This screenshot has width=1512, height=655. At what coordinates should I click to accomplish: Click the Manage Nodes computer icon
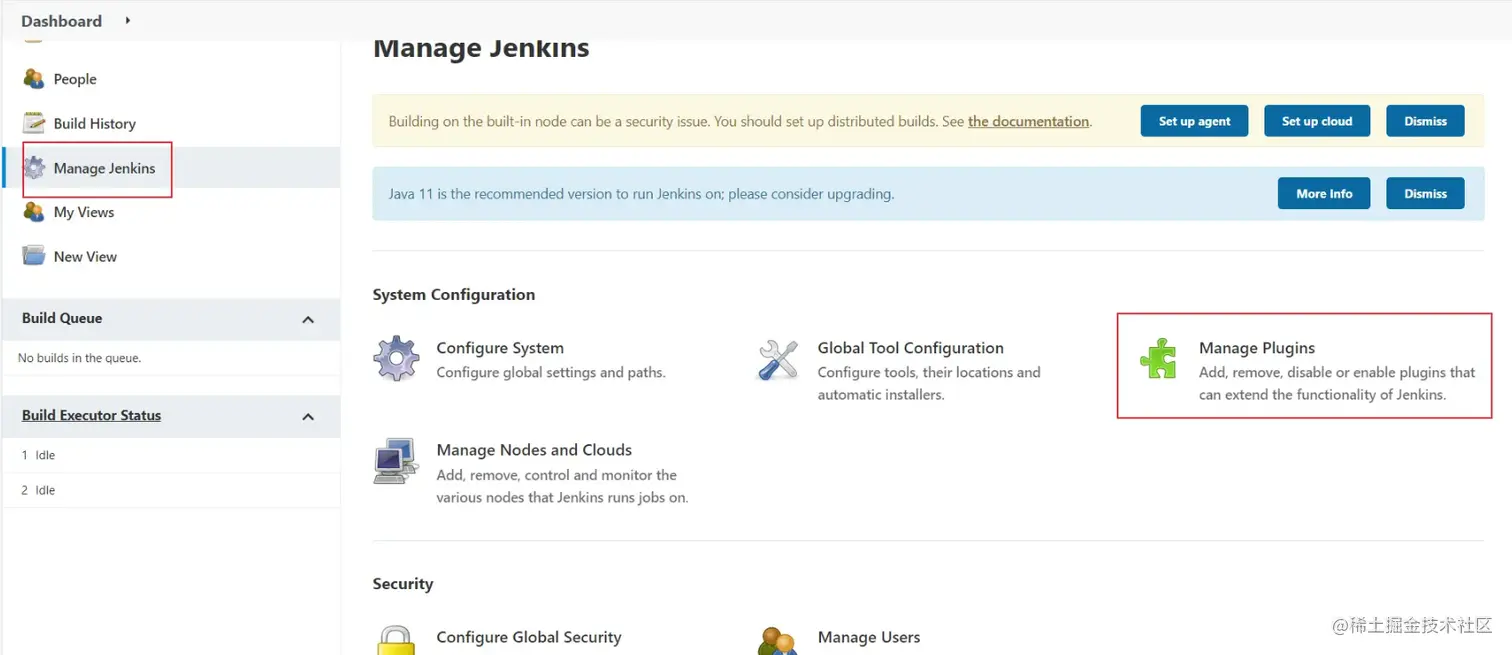click(x=396, y=461)
